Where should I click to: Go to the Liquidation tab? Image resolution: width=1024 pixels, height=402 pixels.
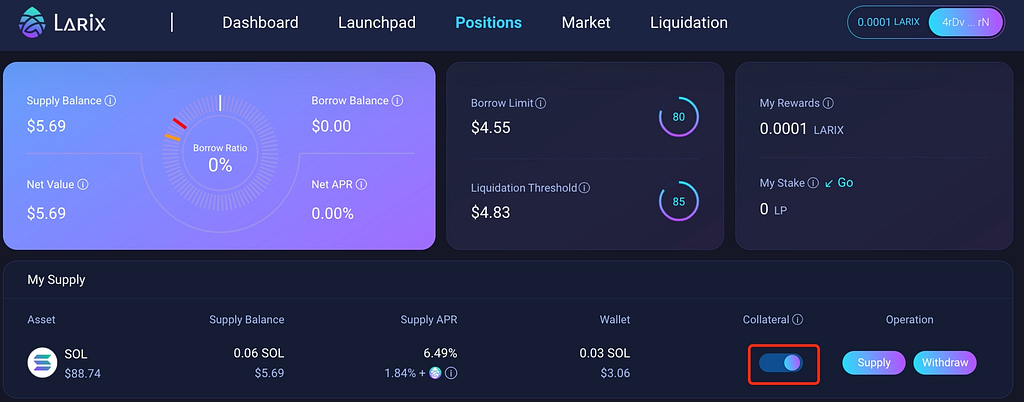(689, 23)
